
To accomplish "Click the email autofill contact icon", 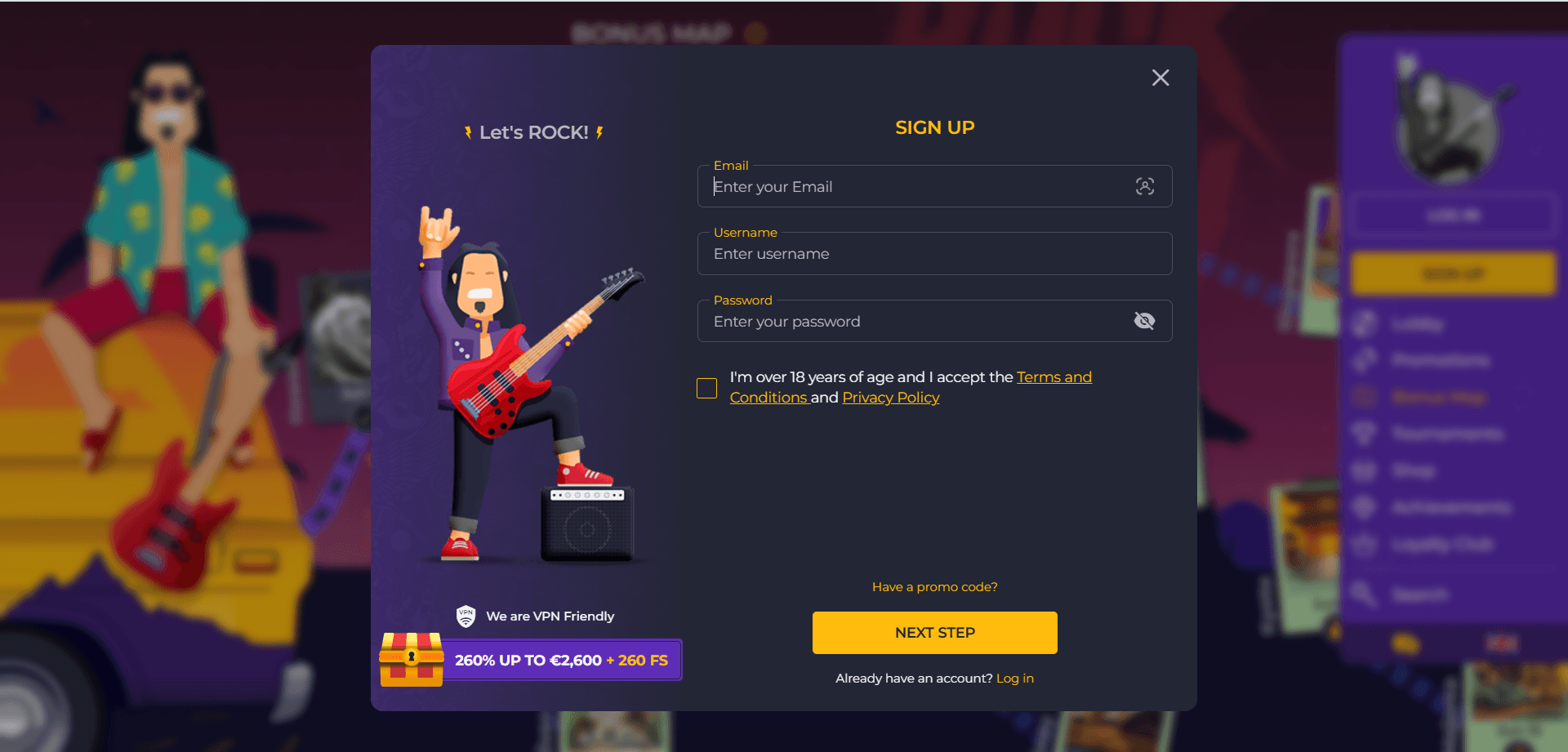I will 1145,186.
